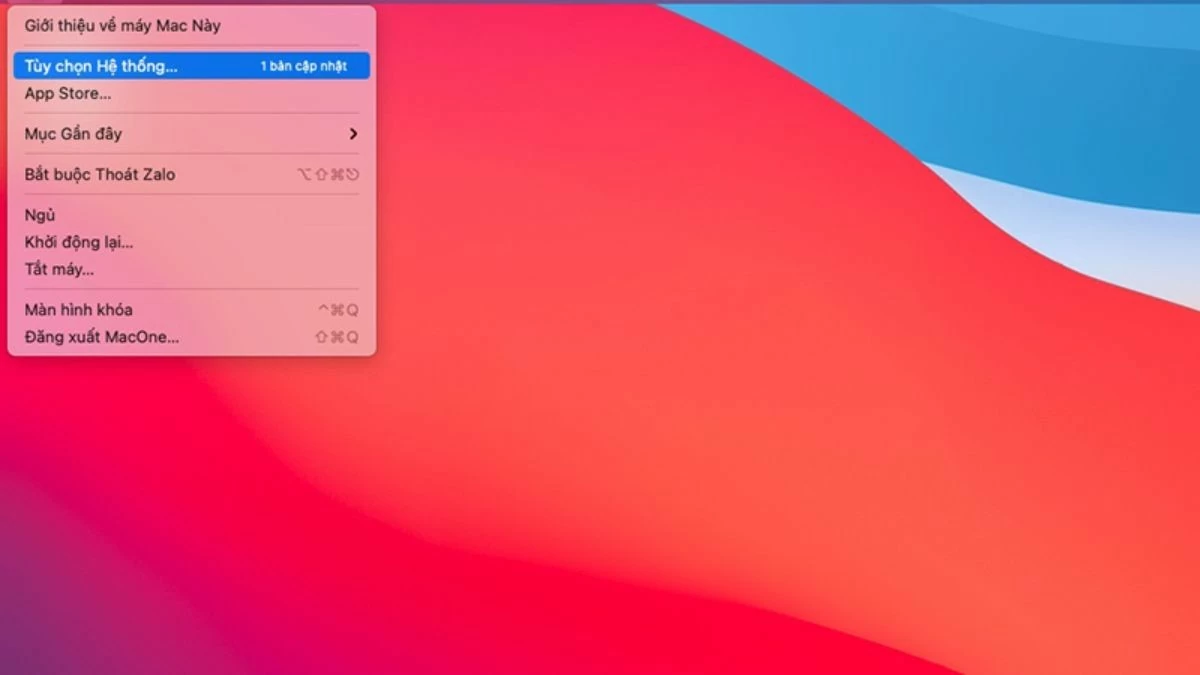Click the 1 bản cập nhật badge

(303, 66)
